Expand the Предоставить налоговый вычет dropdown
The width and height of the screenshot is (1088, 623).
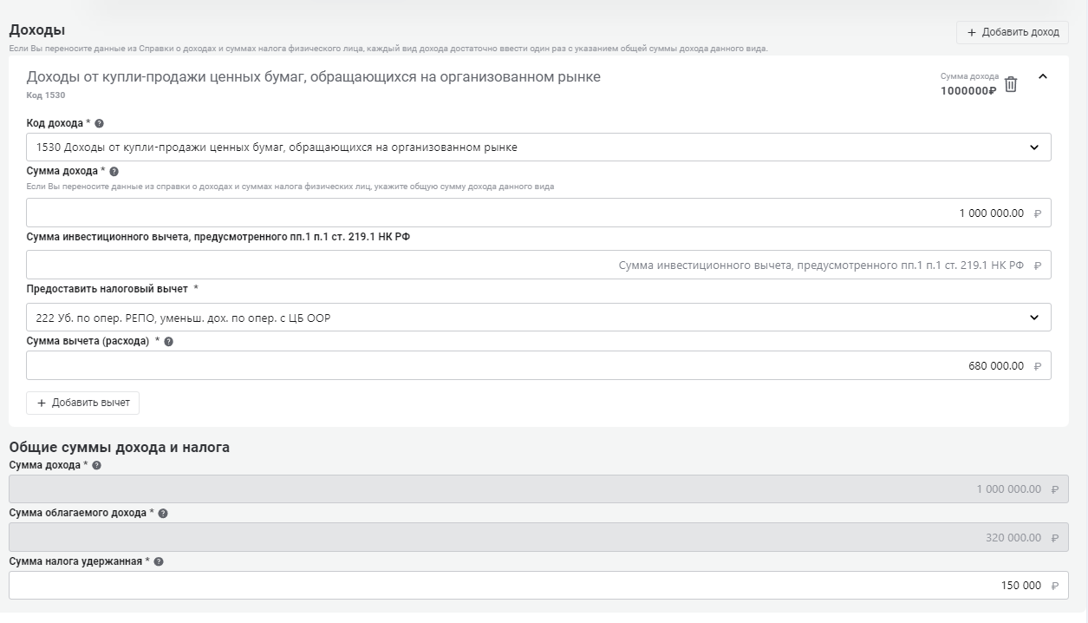(x=538, y=317)
